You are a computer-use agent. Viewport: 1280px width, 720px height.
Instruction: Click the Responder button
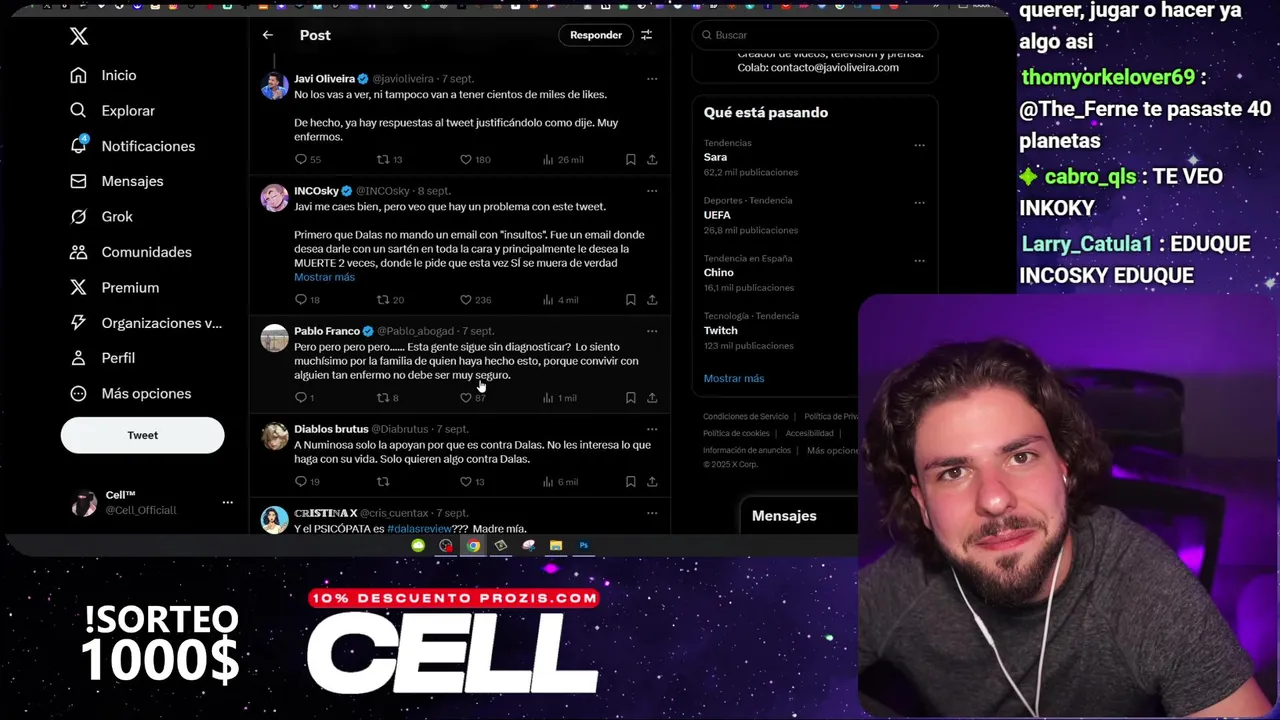[x=596, y=35]
